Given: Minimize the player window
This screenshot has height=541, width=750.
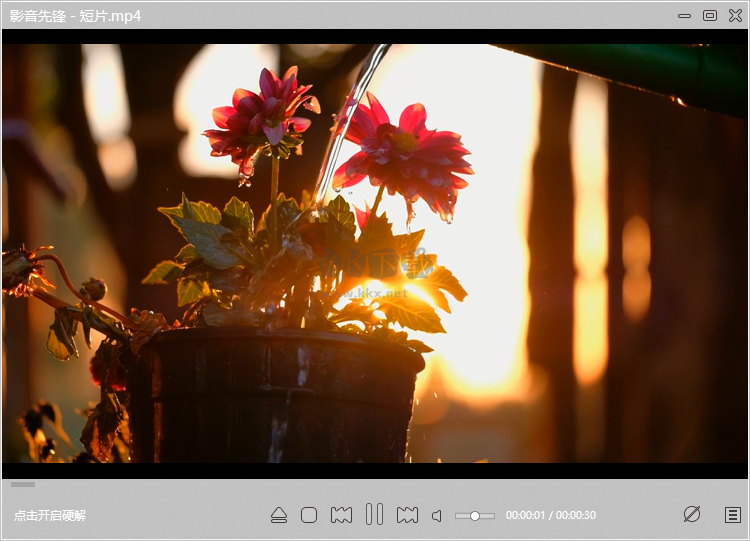Looking at the screenshot, I should [684, 16].
